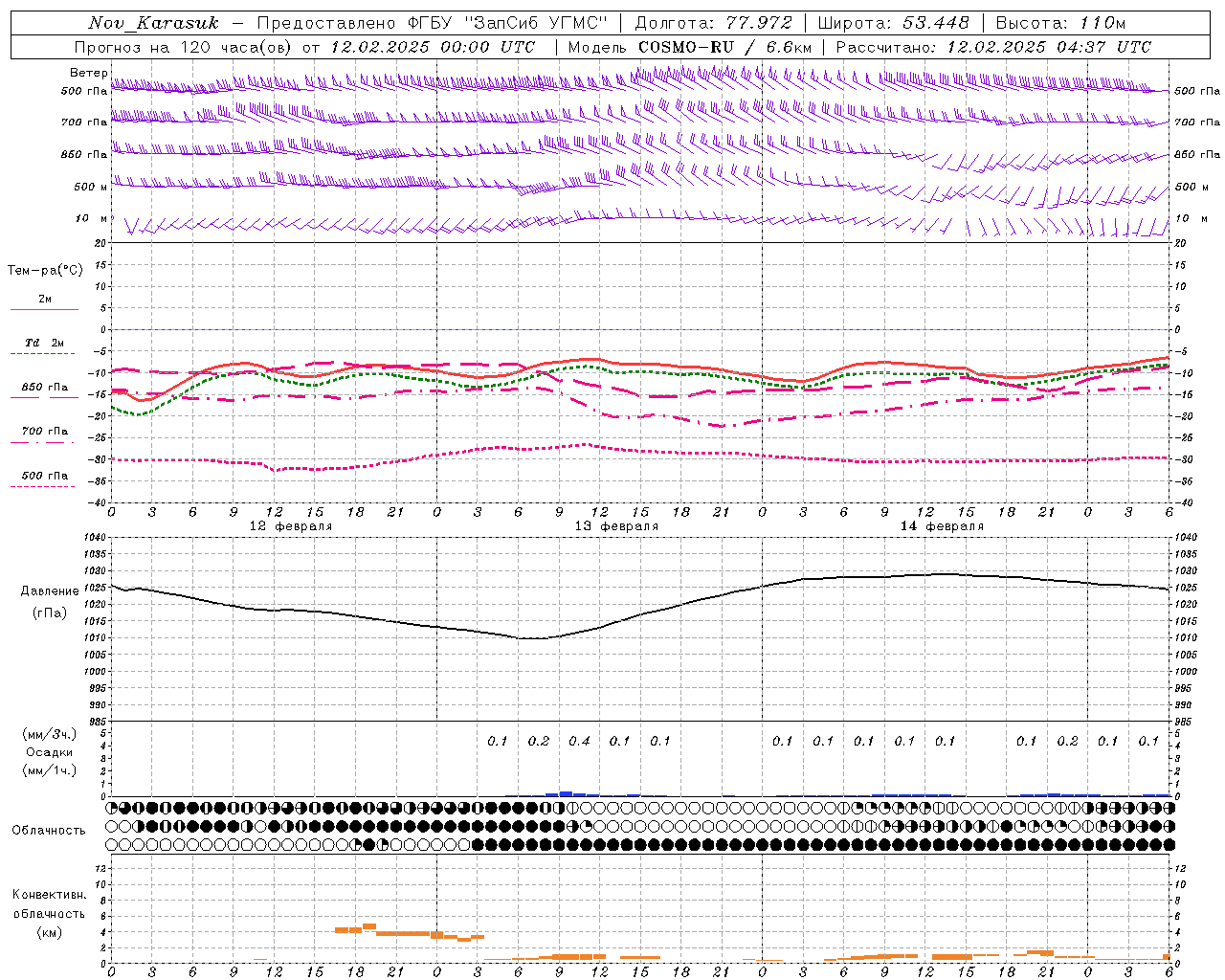Click the 0.4 precipitation amount value
The width and height of the screenshot is (1225, 980).
[579, 741]
